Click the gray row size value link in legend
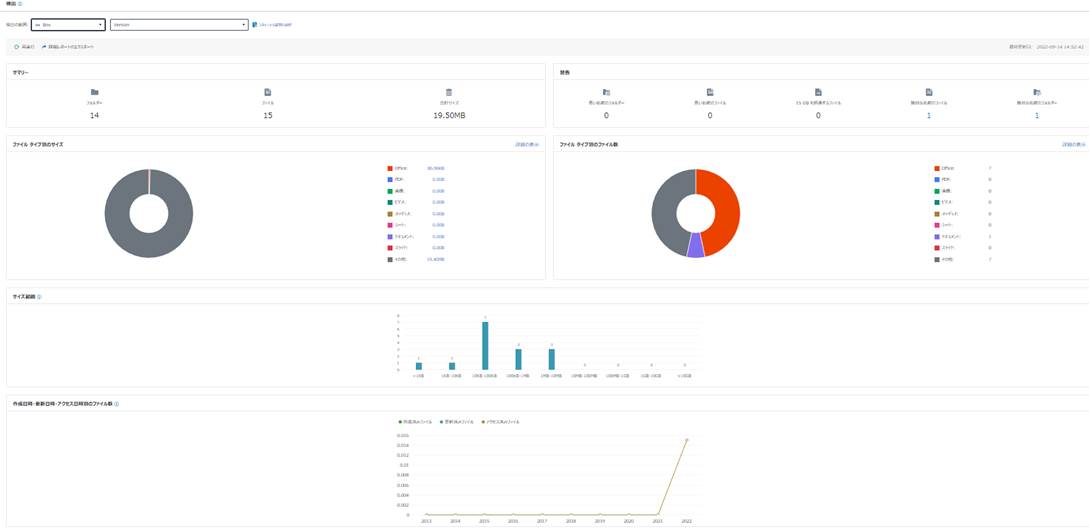This screenshot has height=529, width=1089. [435, 259]
